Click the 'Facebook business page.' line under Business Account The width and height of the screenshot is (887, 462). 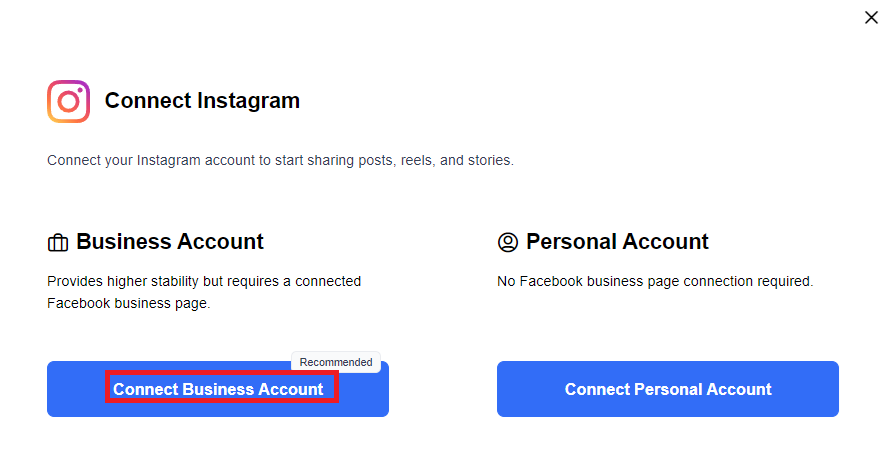coord(128,303)
